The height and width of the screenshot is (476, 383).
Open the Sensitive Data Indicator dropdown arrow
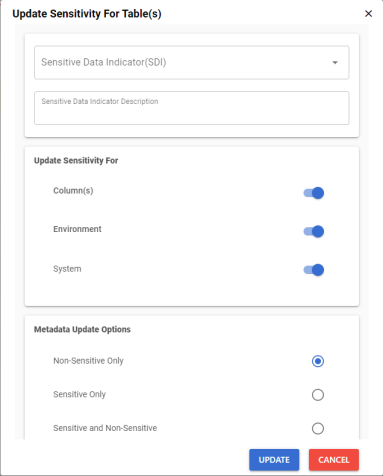[x=335, y=63]
